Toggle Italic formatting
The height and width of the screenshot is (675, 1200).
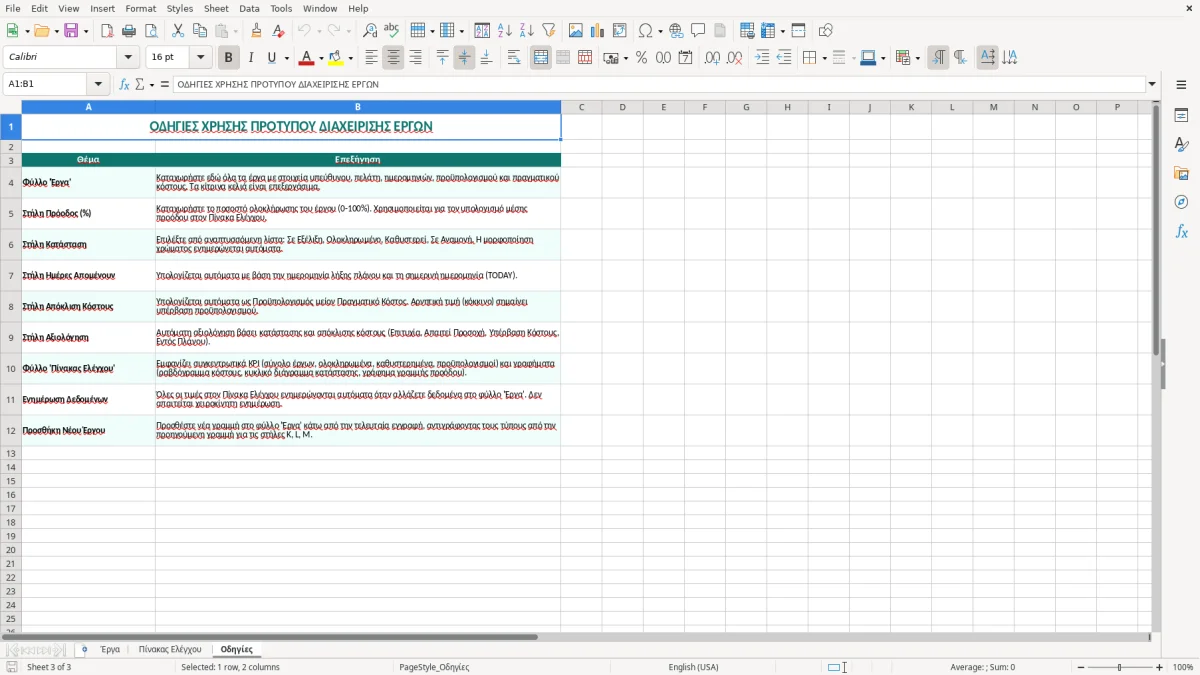pyautogui.click(x=251, y=58)
